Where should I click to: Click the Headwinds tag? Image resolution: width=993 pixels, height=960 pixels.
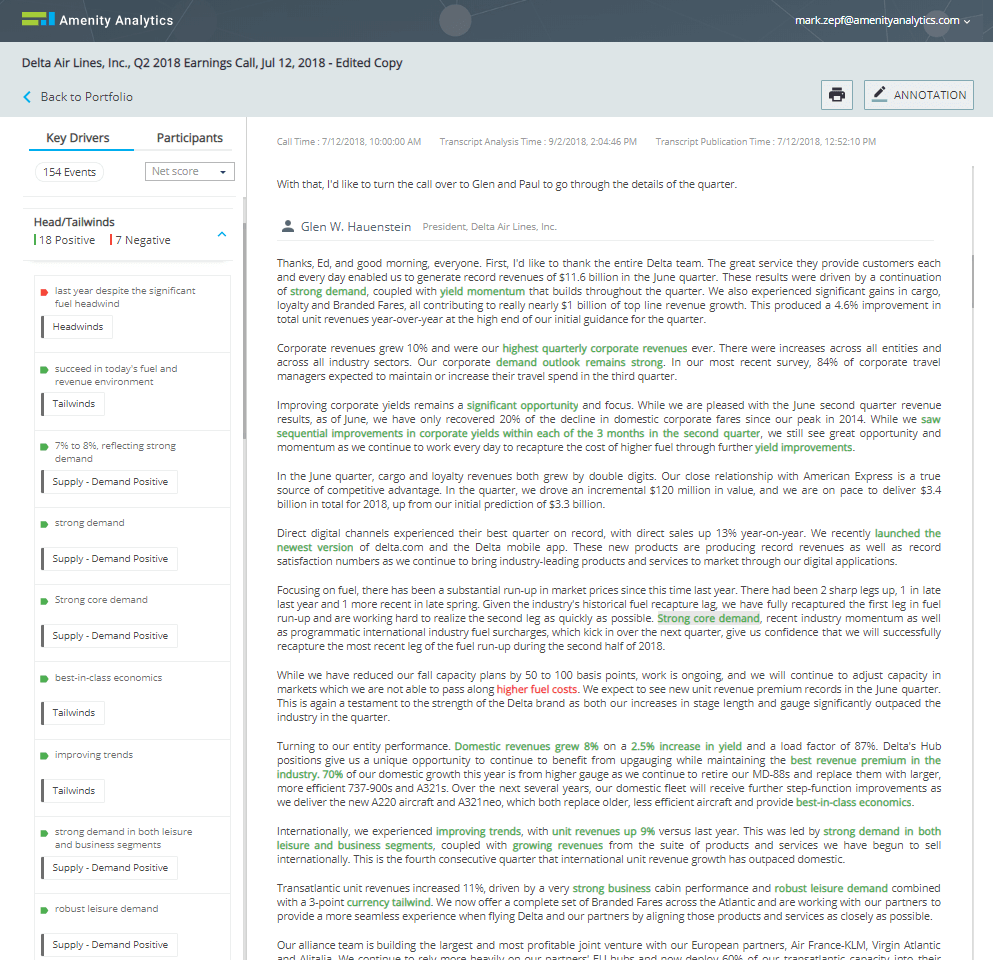(77, 327)
